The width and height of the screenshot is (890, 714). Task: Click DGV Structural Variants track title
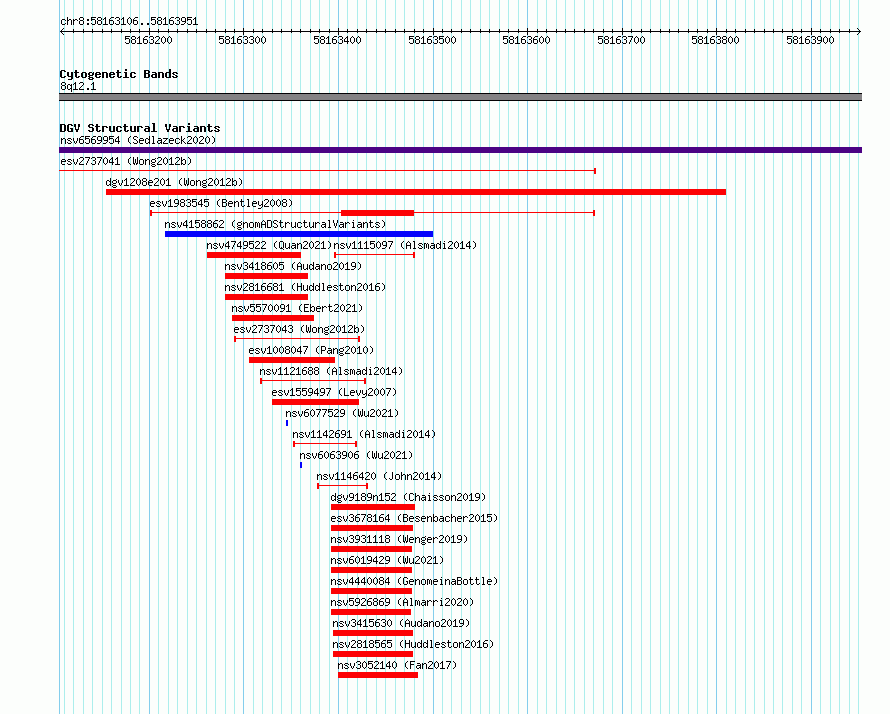coord(140,128)
